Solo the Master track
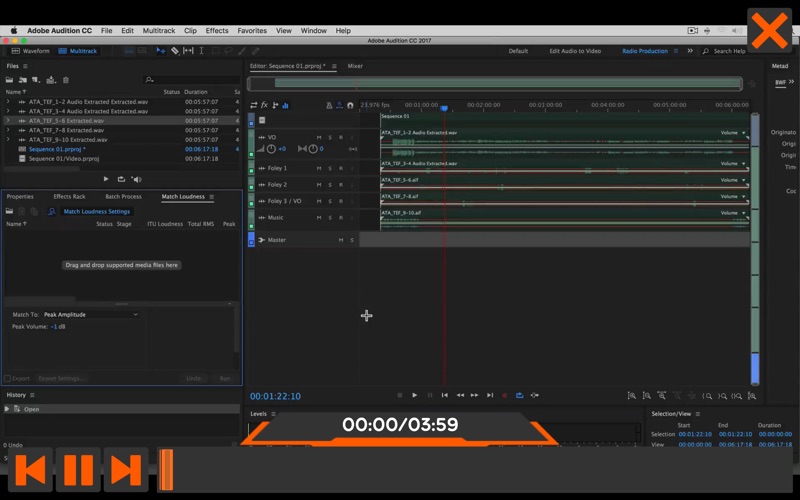 click(x=352, y=240)
